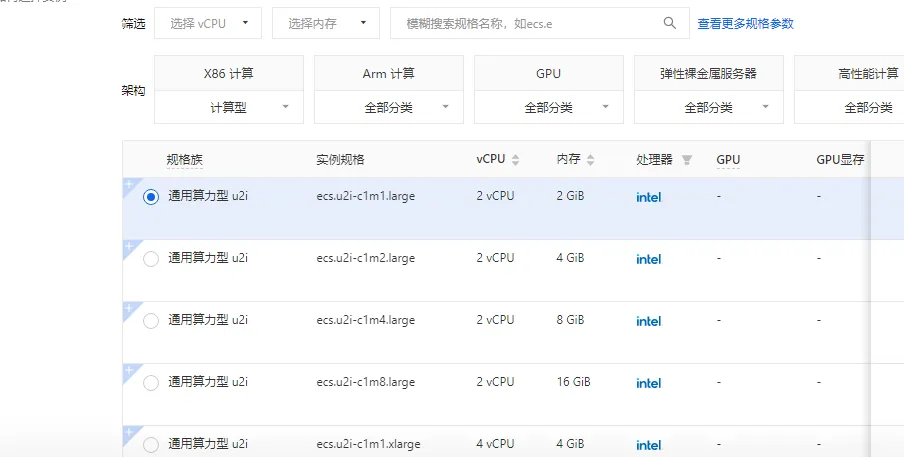Viewport: 904px width, 457px height.
Task: Expand 计算型 dropdown under X86 计算
Action: [x=229, y=107]
